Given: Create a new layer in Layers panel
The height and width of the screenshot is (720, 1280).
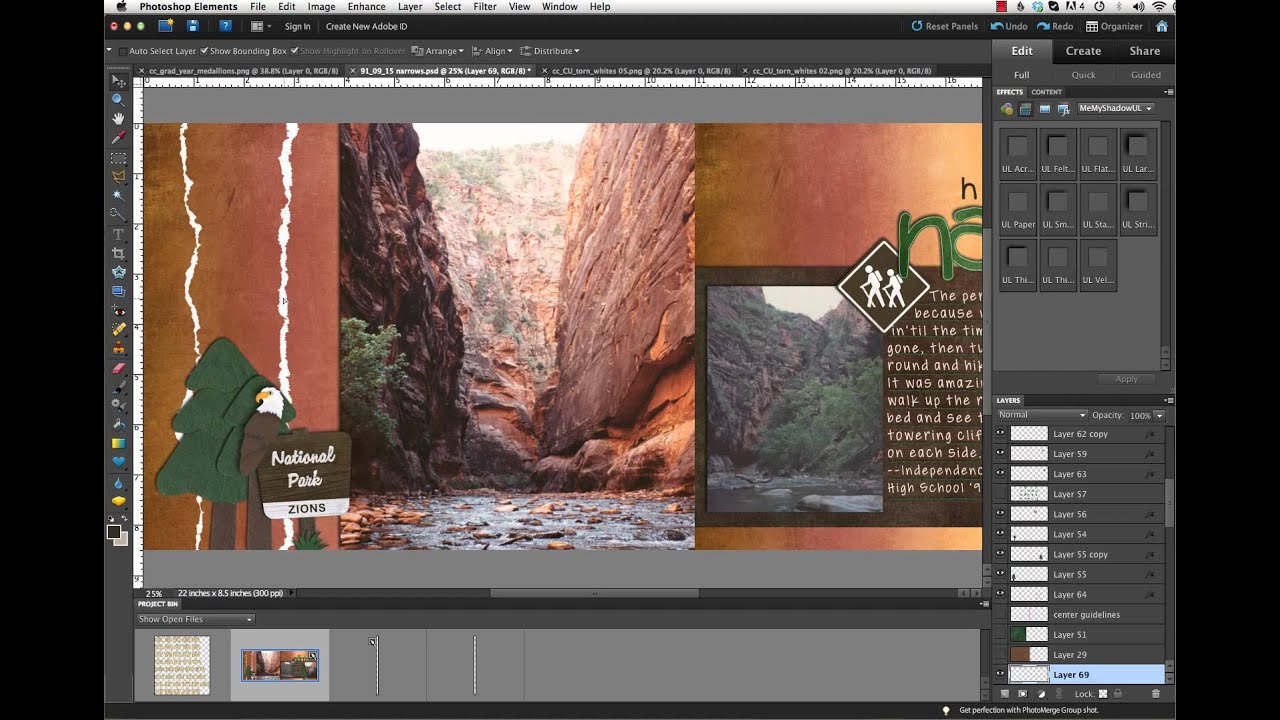Looking at the screenshot, I should click(x=1005, y=693).
